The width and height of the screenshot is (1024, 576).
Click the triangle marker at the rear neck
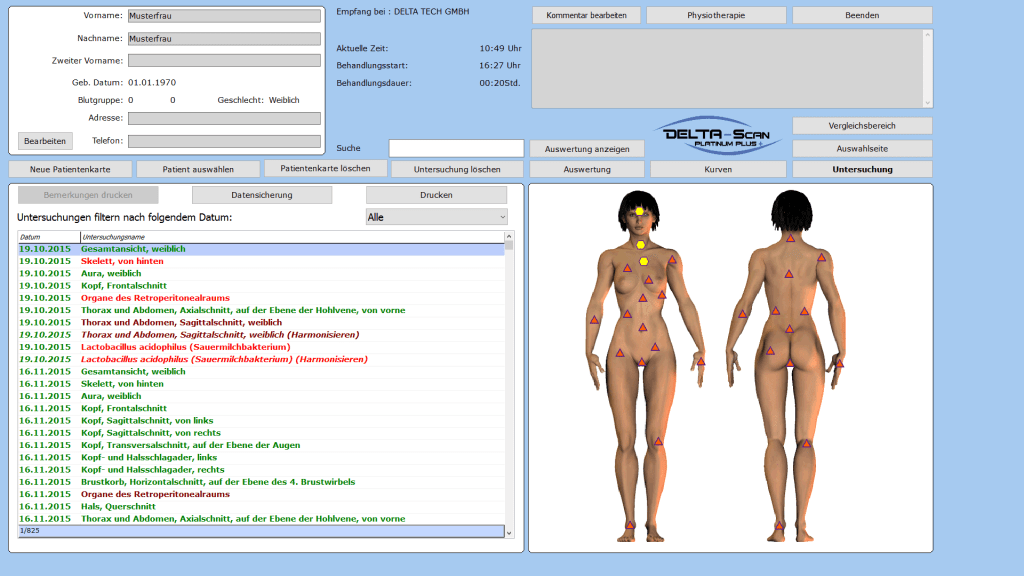pyautogui.click(x=790, y=238)
